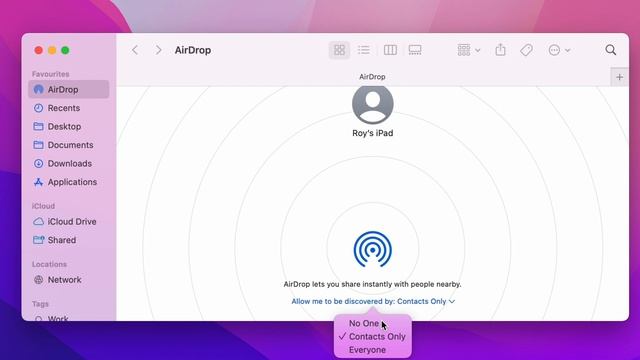640x360 pixels.
Task: Switch to icon grid view
Action: [339, 50]
